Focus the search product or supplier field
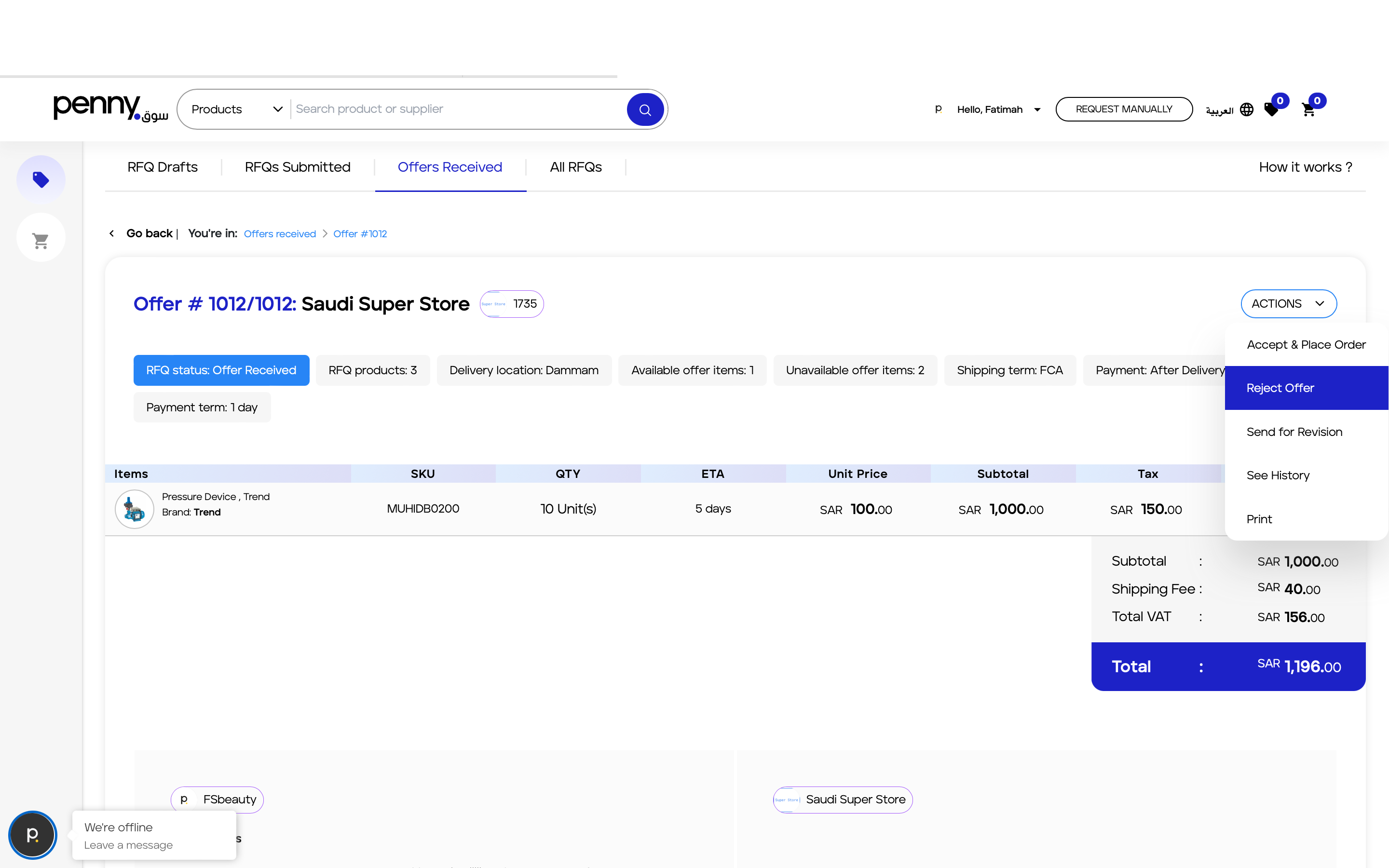This screenshot has height=868, width=1389. pos(459,109)
